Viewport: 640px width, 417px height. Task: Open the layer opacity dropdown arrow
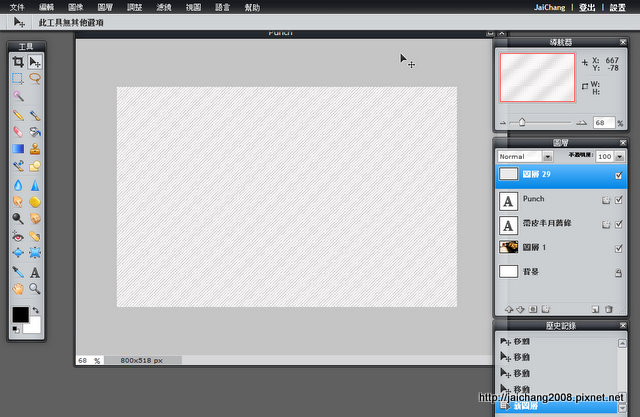click(x=620, y=157)
